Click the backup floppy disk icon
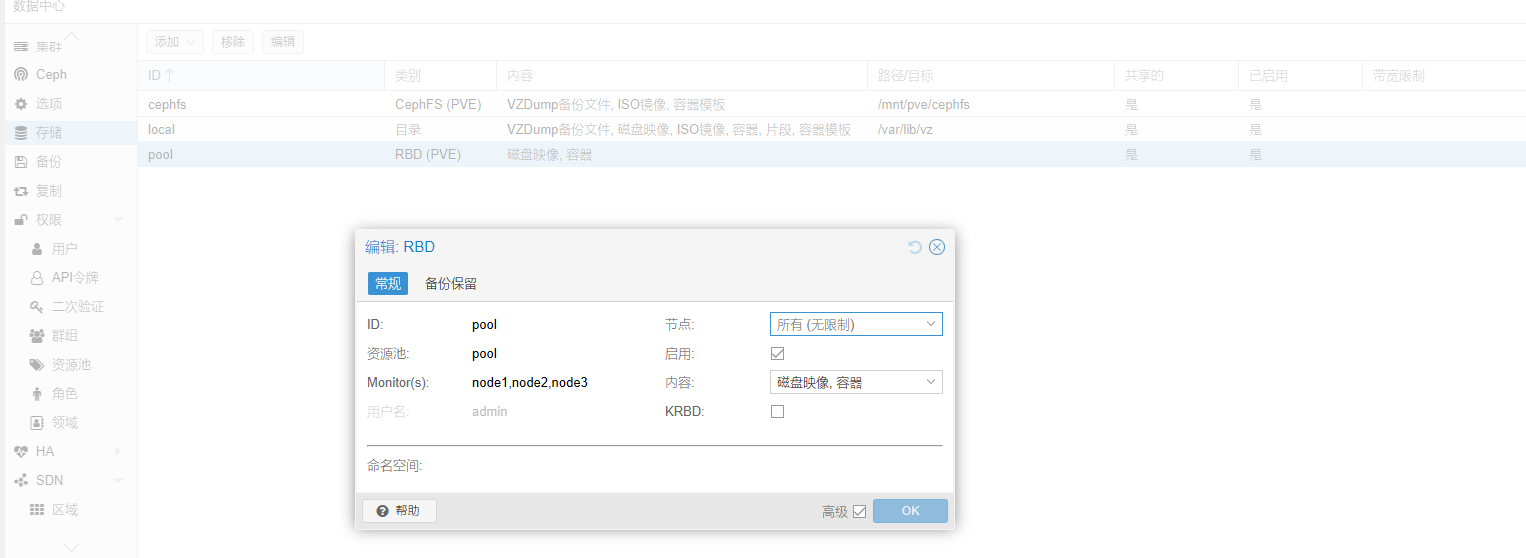1526x558 pixels. (21, 162)
